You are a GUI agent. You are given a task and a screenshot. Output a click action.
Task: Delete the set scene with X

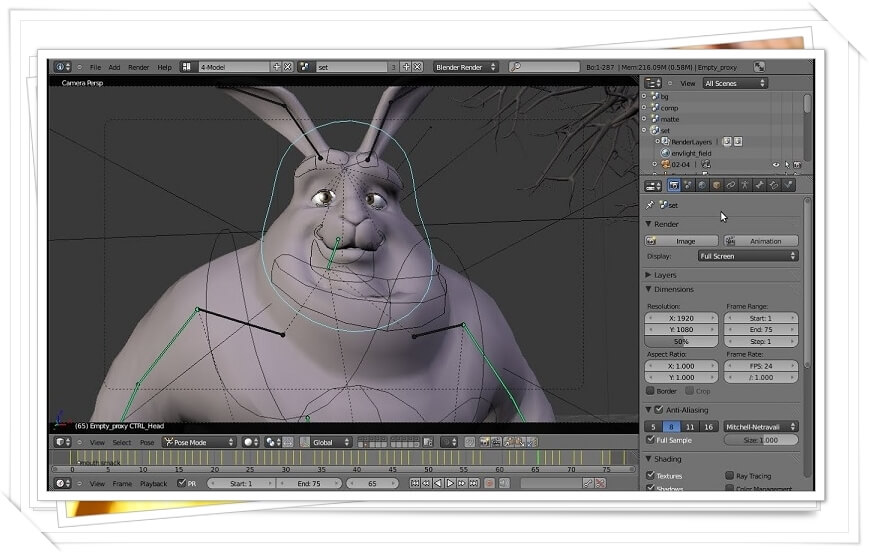pos(417,67)
